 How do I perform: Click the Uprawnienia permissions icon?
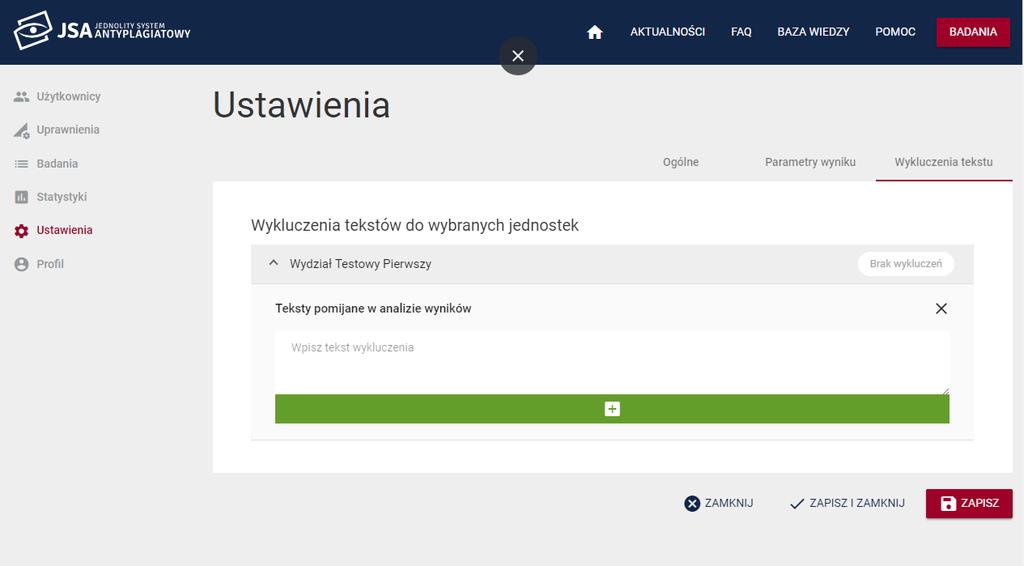(22, 131)
